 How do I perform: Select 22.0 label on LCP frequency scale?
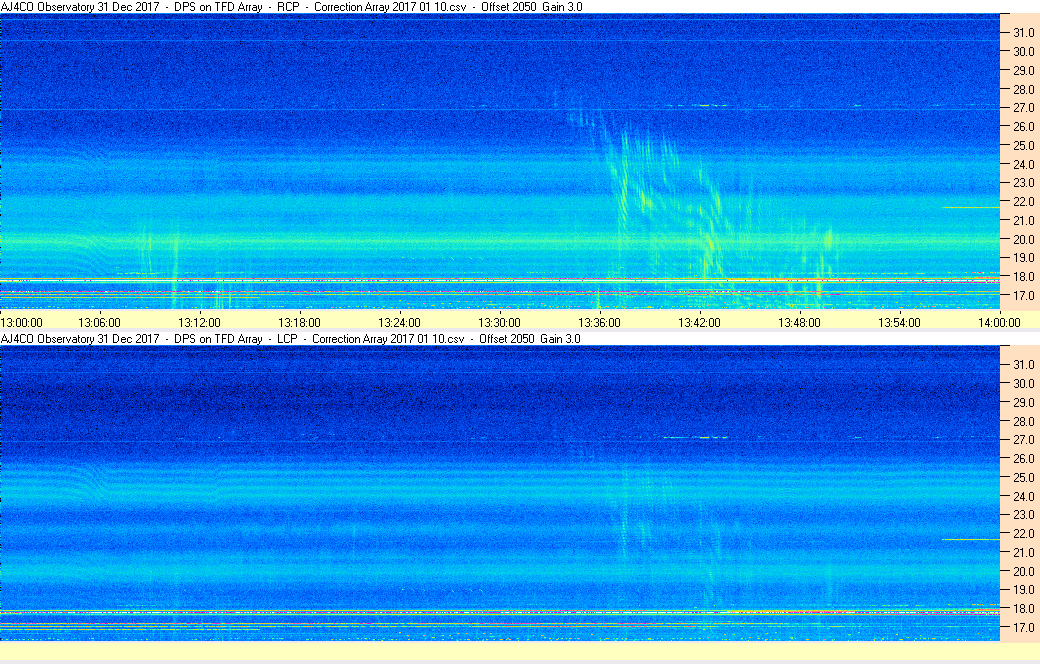(x=1023, y=533)
